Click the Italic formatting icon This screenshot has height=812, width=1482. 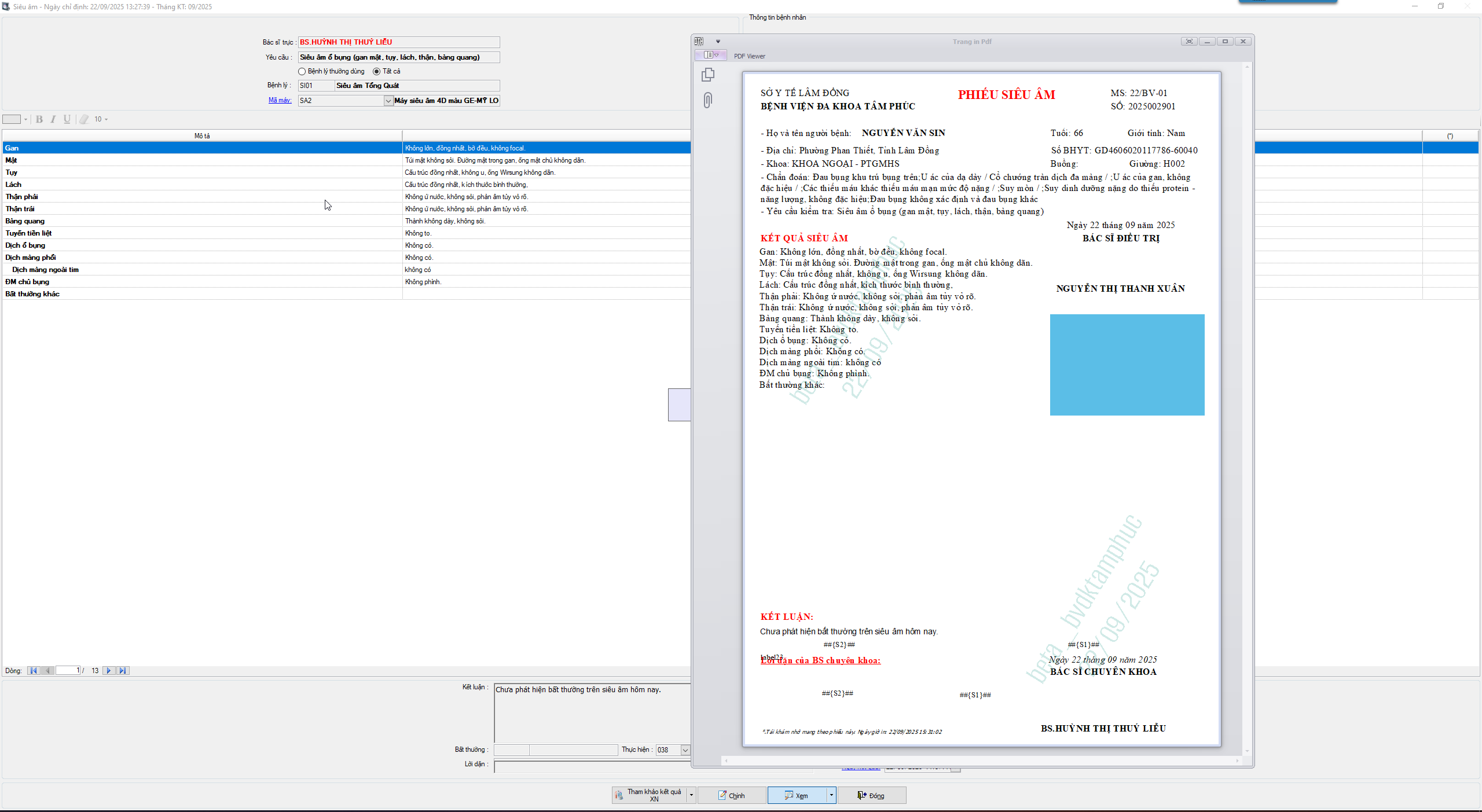coord(53,119)
